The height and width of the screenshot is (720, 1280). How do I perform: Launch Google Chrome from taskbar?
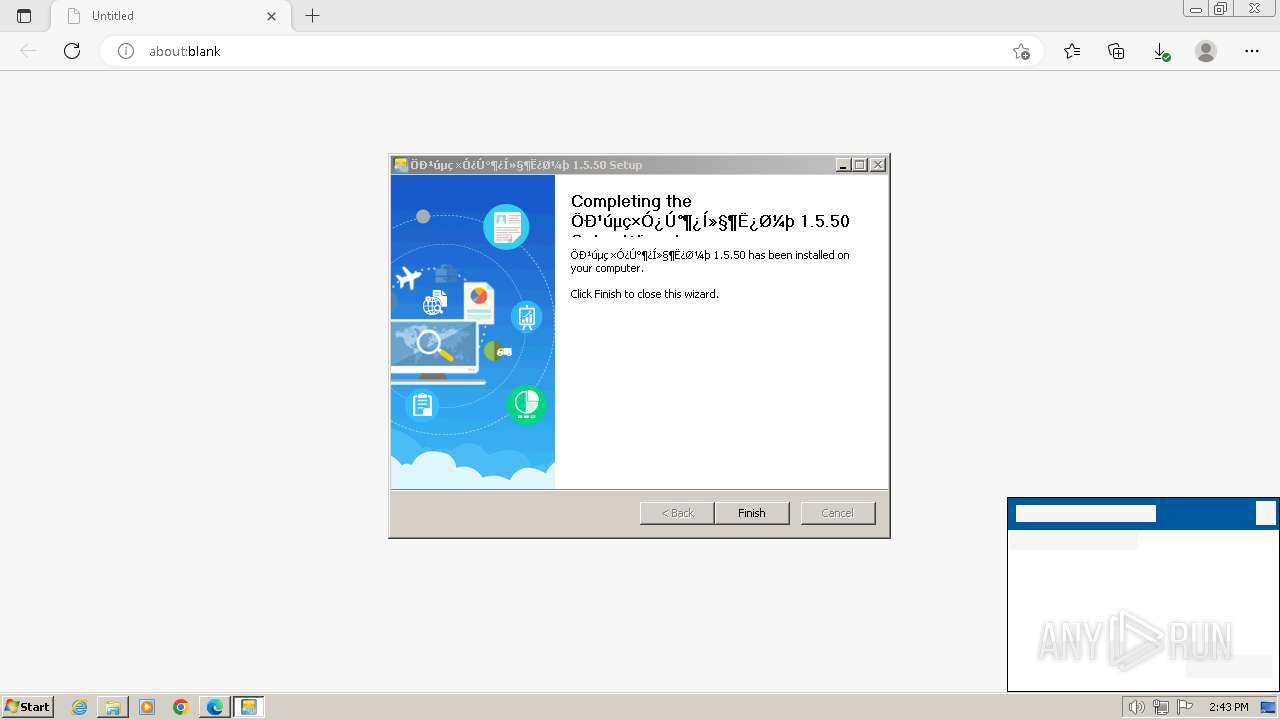[x=181, y=707]
